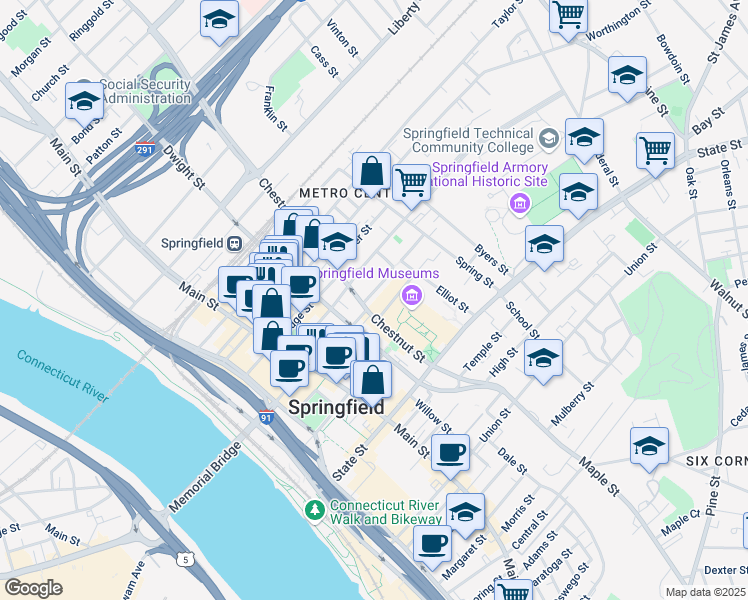Click the Dwight St label
This screenshot has width=748, height=600.
point(184,167)
